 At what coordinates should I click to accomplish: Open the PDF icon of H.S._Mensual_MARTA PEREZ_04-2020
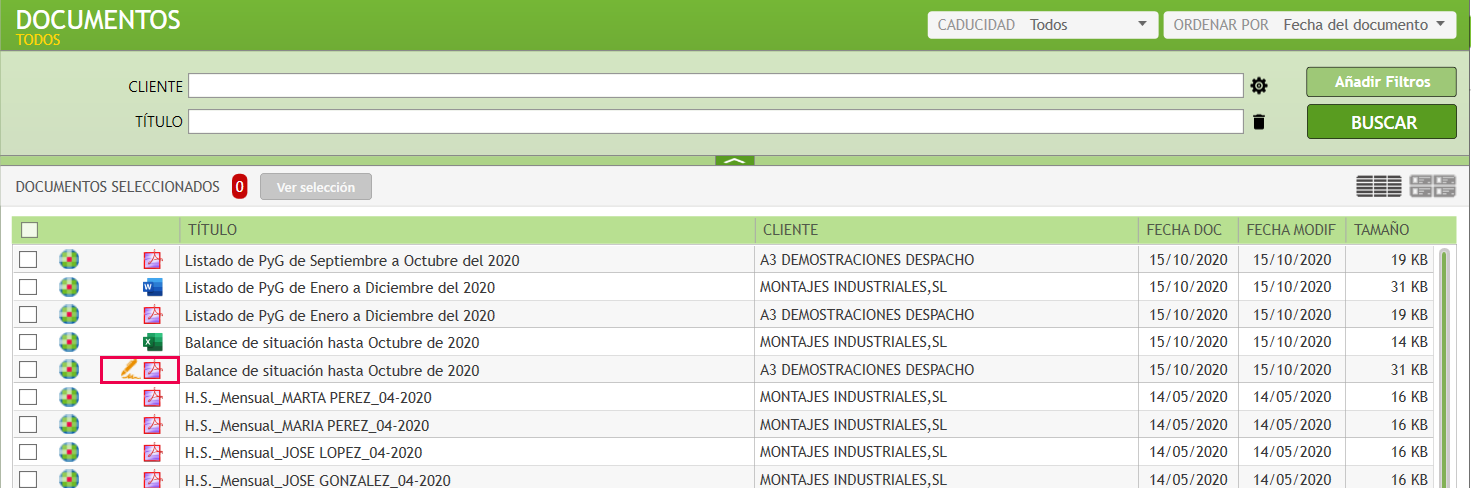(152, 397)
